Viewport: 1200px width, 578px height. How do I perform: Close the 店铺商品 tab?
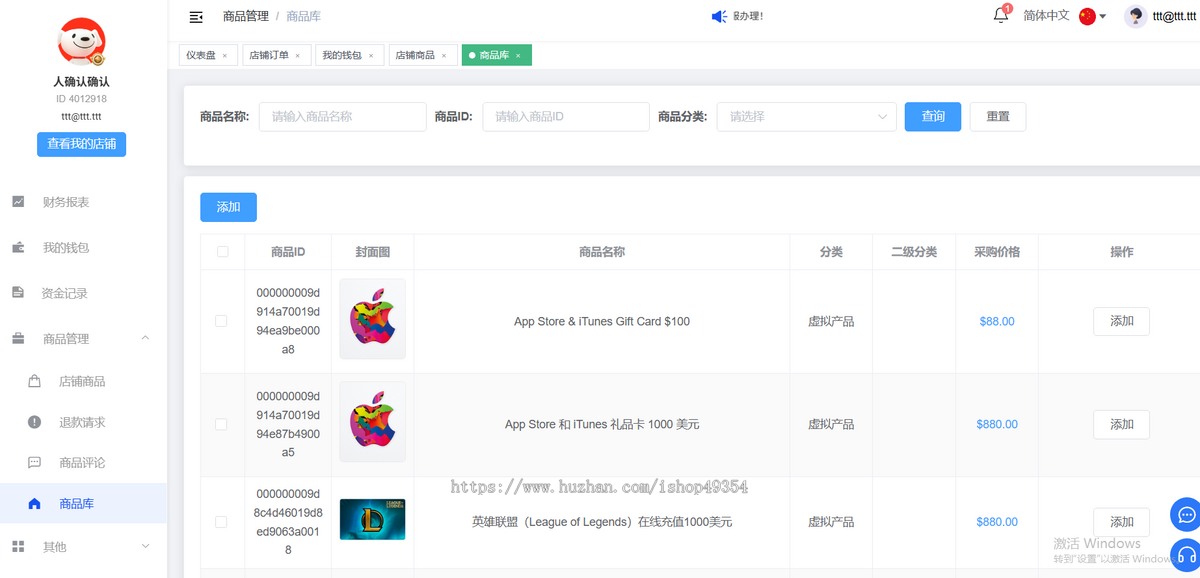click(x=443, y=56)
